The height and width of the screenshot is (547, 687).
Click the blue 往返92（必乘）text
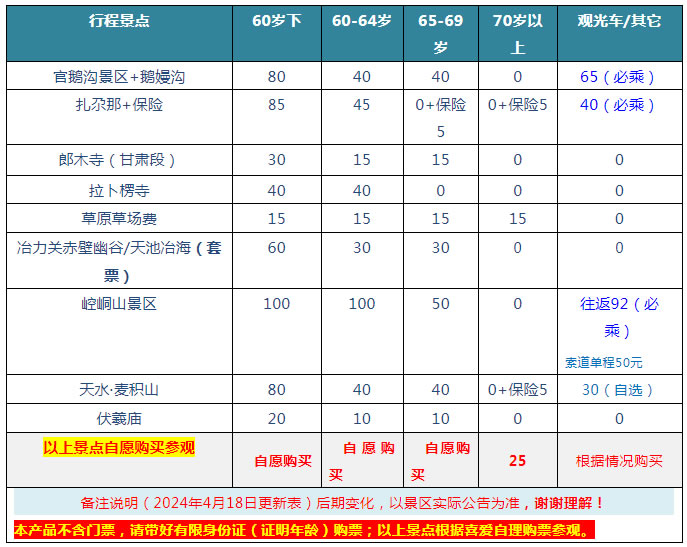[618, 316]
